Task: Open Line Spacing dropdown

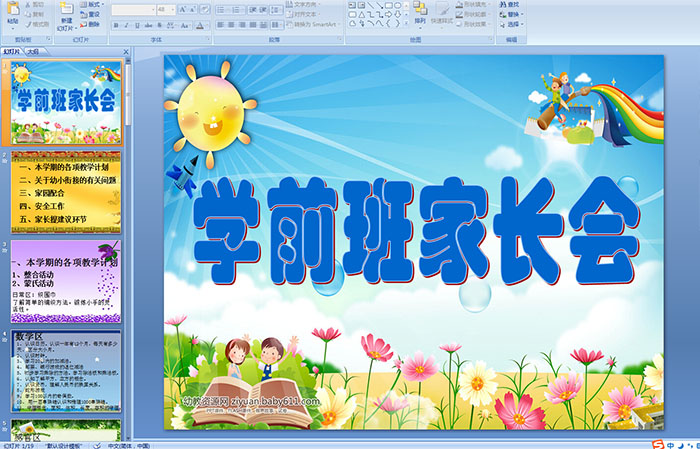Action: 276,9
